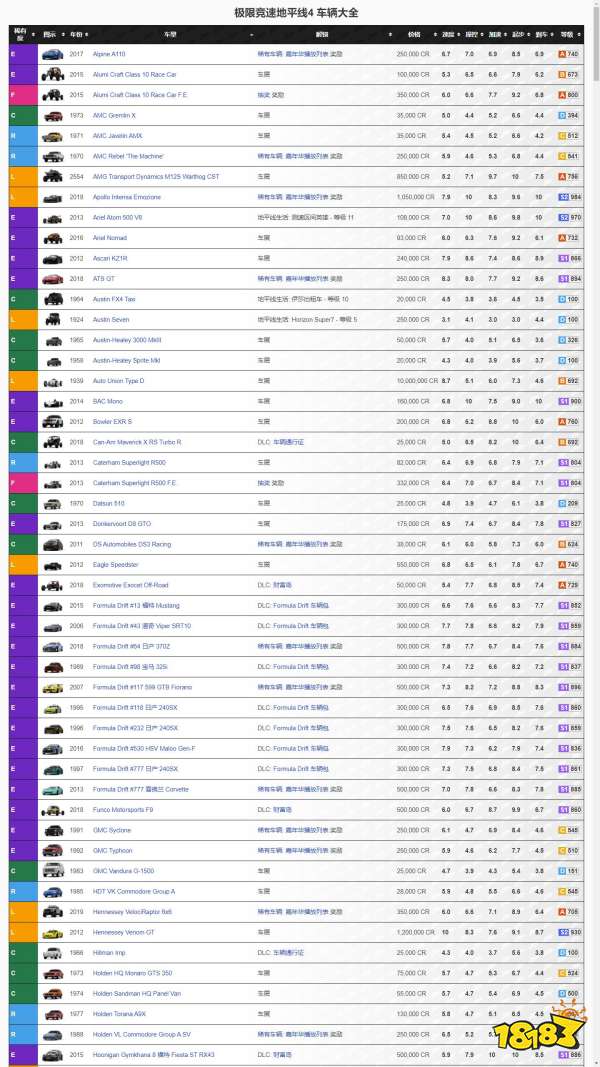
Task: Click the AMC Gremlin X car image
Action: coord(52,116)
